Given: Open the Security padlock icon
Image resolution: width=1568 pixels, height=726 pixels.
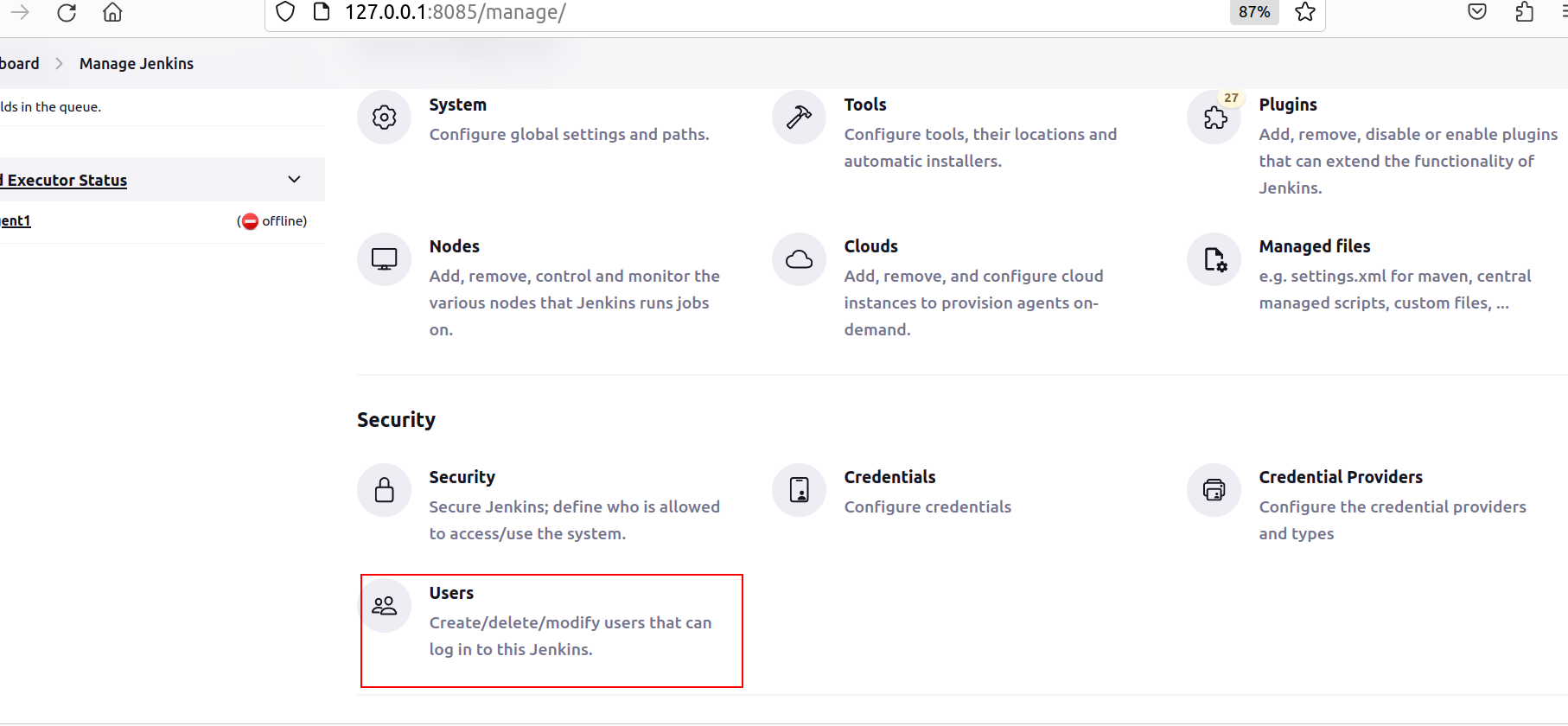Looking at the screenshot, I should pos(384,489).
